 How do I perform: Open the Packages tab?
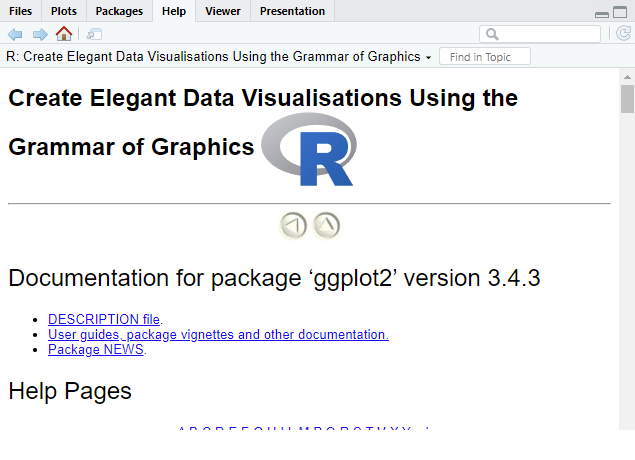click(119, 11)
